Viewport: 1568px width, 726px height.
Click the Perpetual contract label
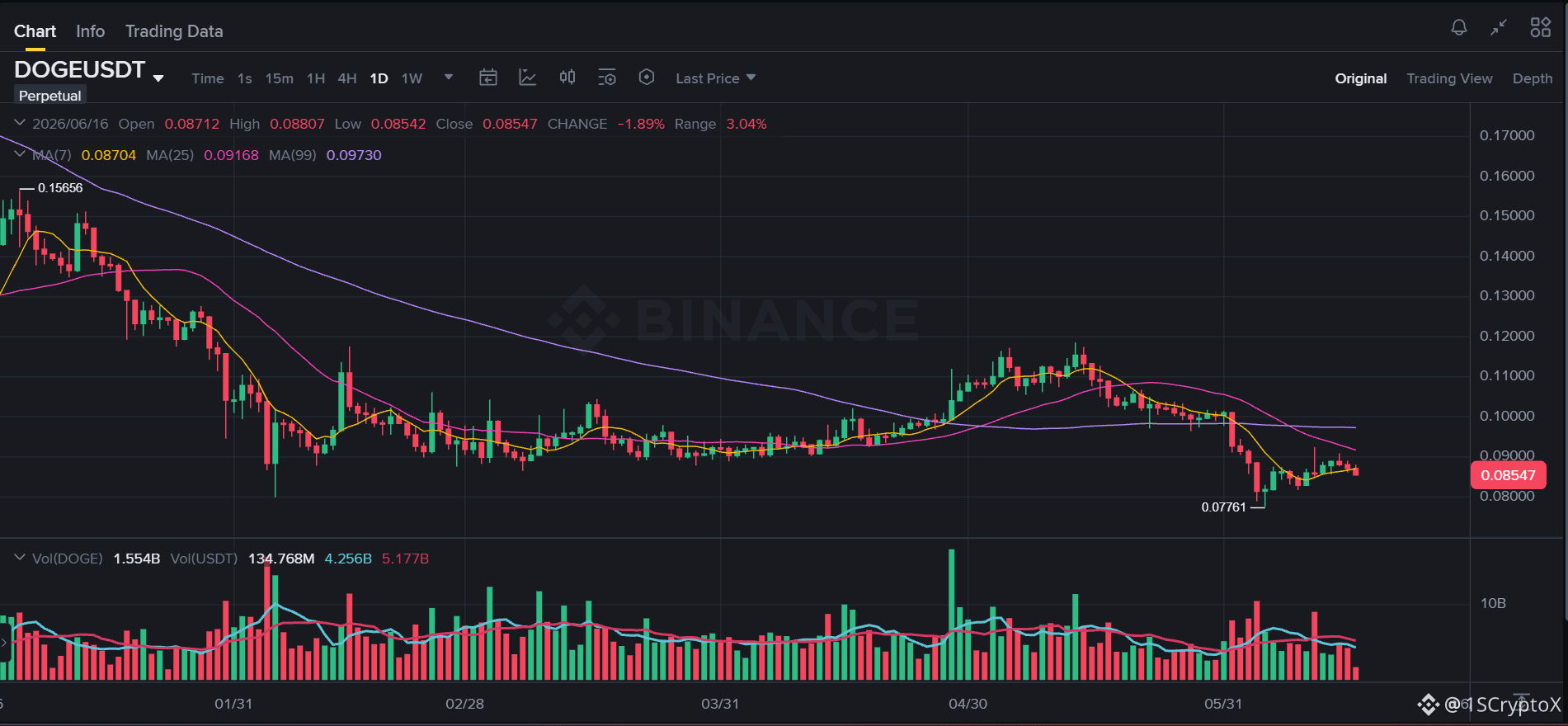tap(50, 96)
